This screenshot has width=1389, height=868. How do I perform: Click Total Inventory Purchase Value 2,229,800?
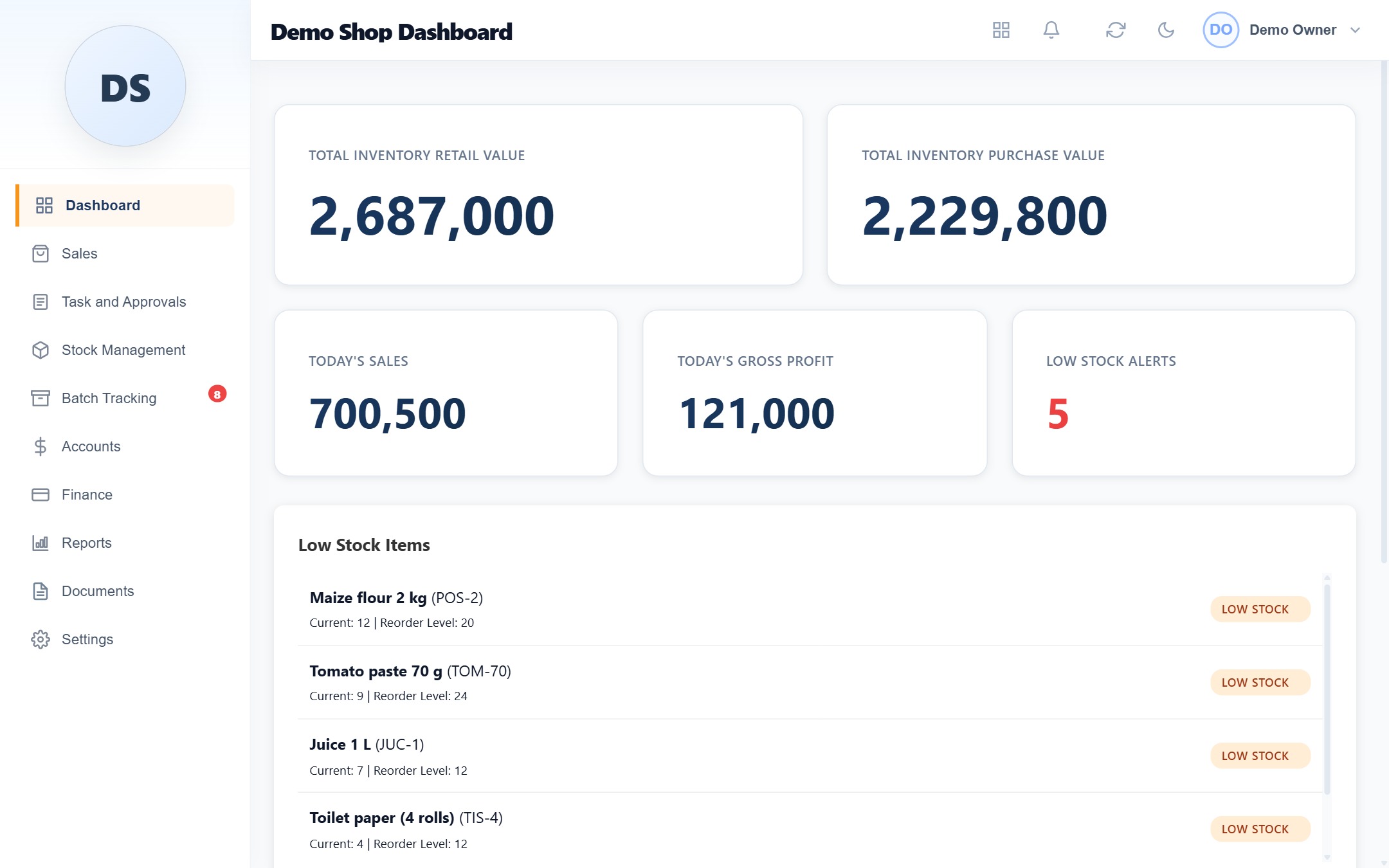[x=985, y=216]
